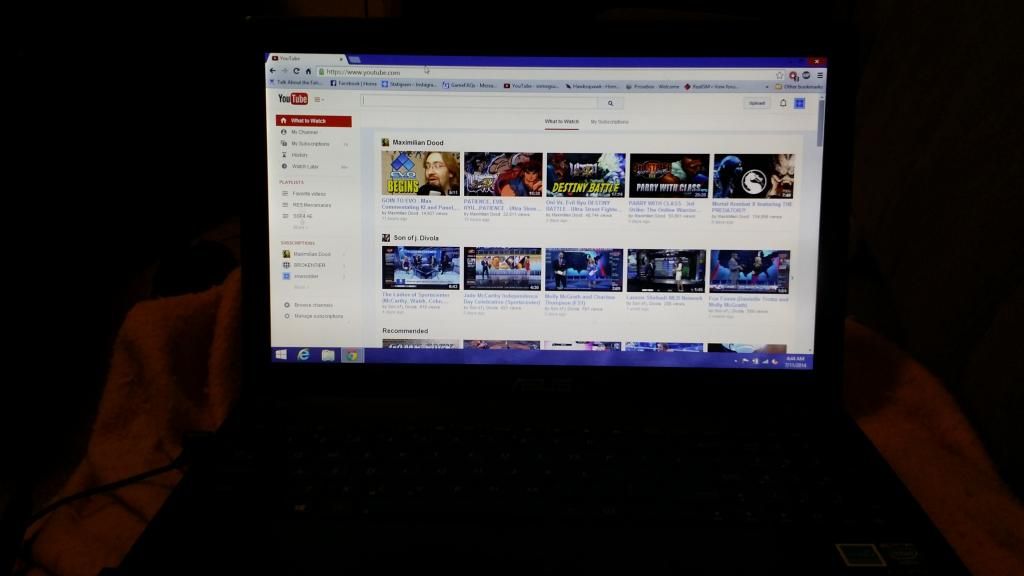Reload the page with the refresh icon
The width and height of the screenshot is (1024, 576).
[297, 72]
